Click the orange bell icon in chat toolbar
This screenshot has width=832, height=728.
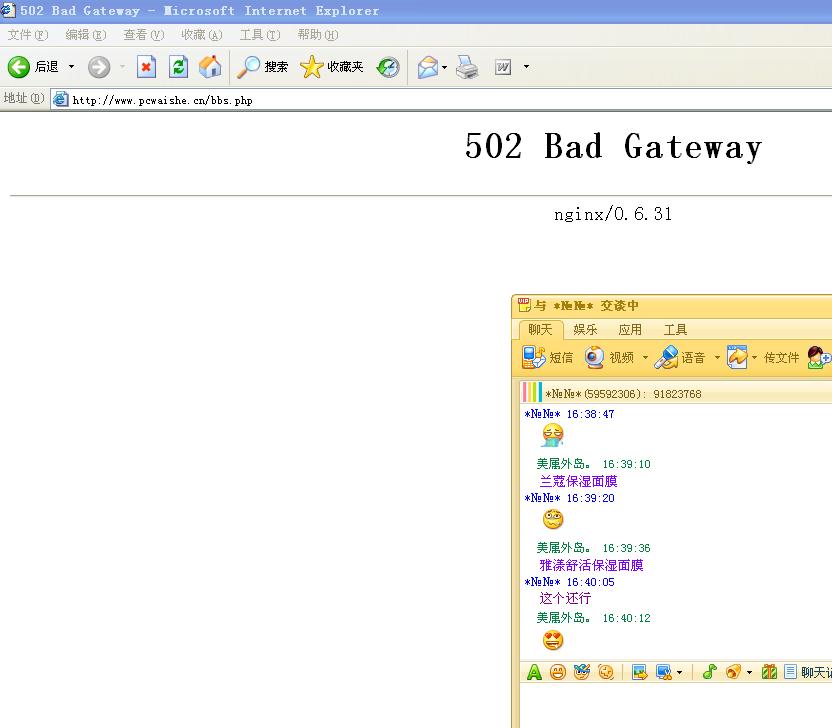click(x=733, y=672)
